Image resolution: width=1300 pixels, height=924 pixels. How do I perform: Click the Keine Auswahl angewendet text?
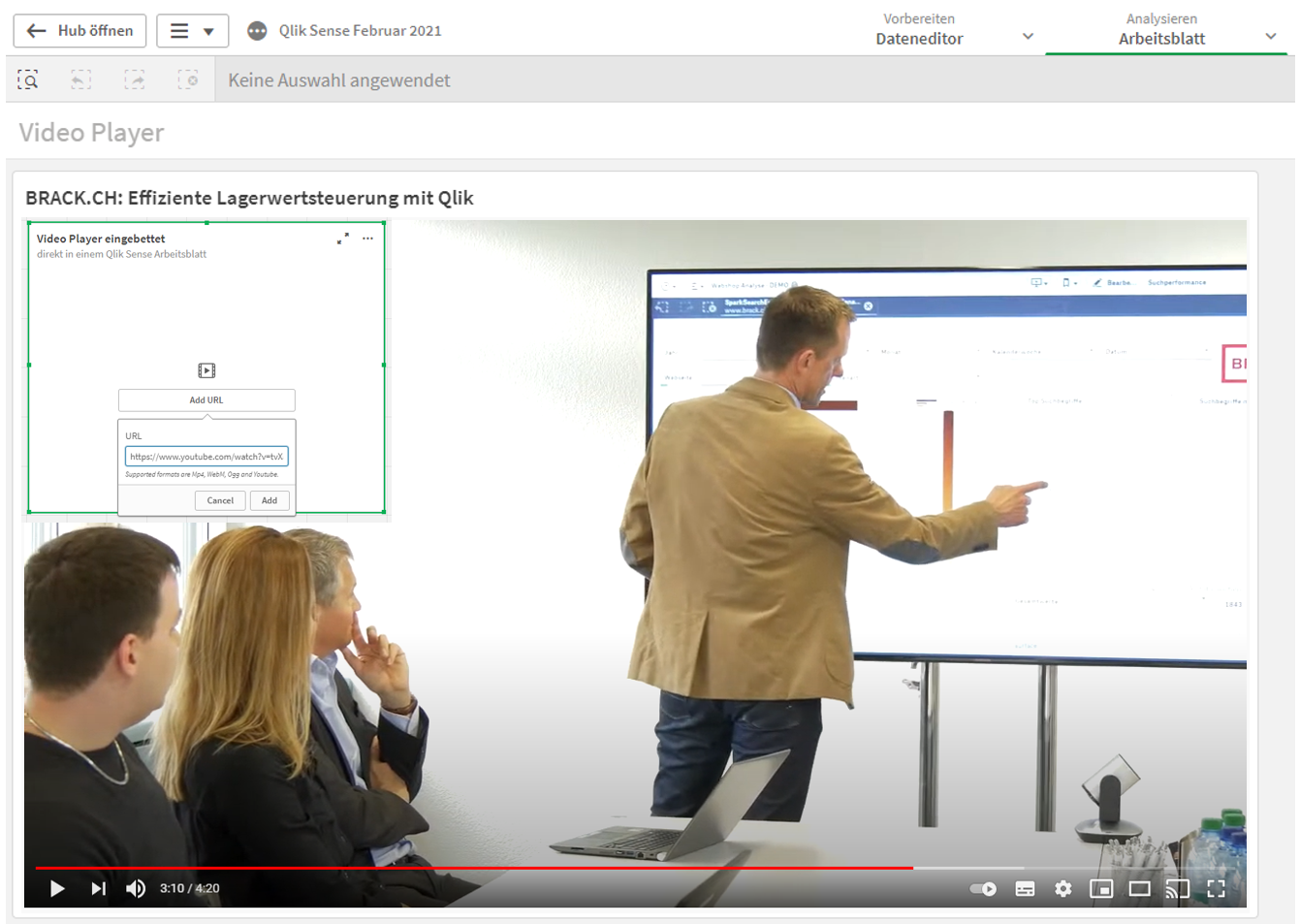pos(339,80)
